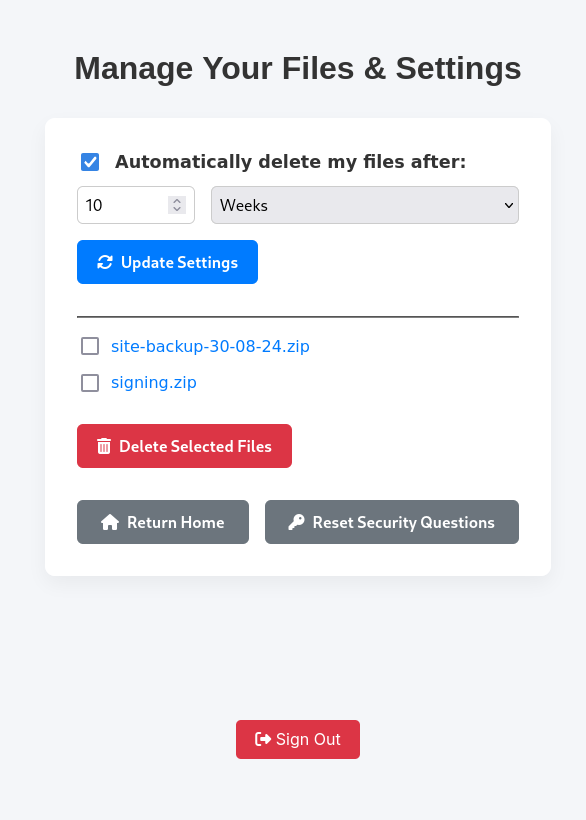The width and height of the screenshot is (586, 820).
Task: Open the number input spinner control
Action: [177, 205]
